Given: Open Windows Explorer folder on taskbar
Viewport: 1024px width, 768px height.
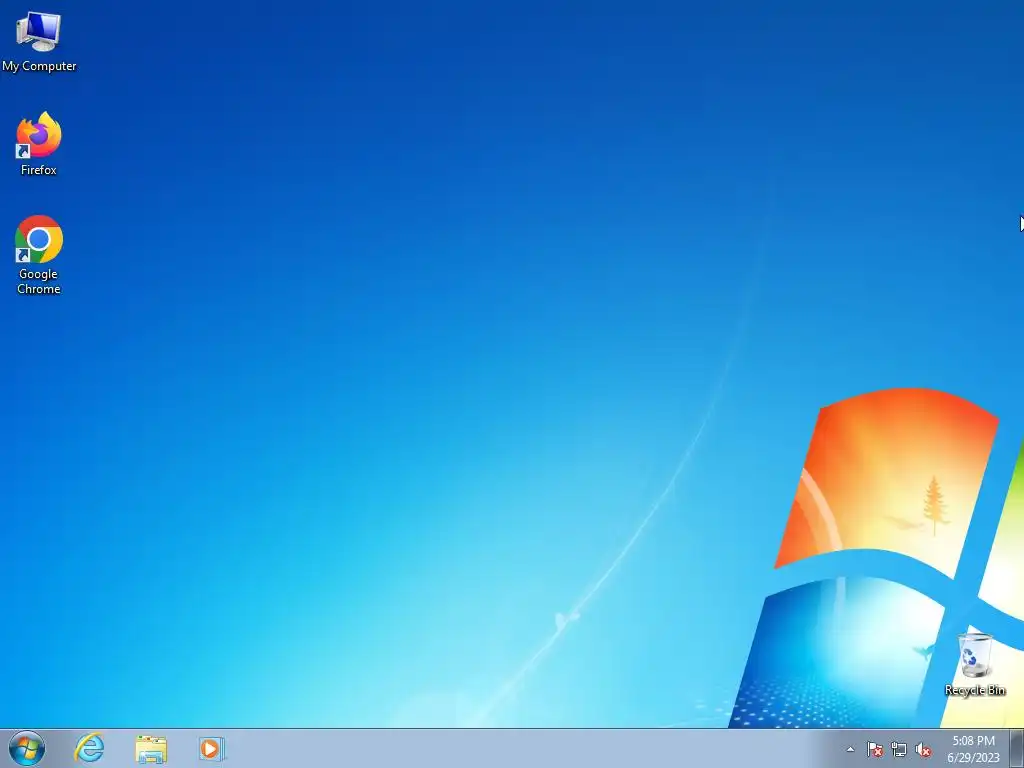Looking at the screenshot, I should [x=151, y=749].
